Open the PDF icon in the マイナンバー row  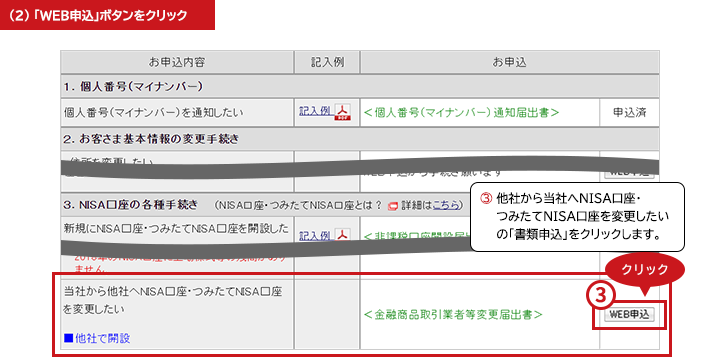[x=342, y=112]
